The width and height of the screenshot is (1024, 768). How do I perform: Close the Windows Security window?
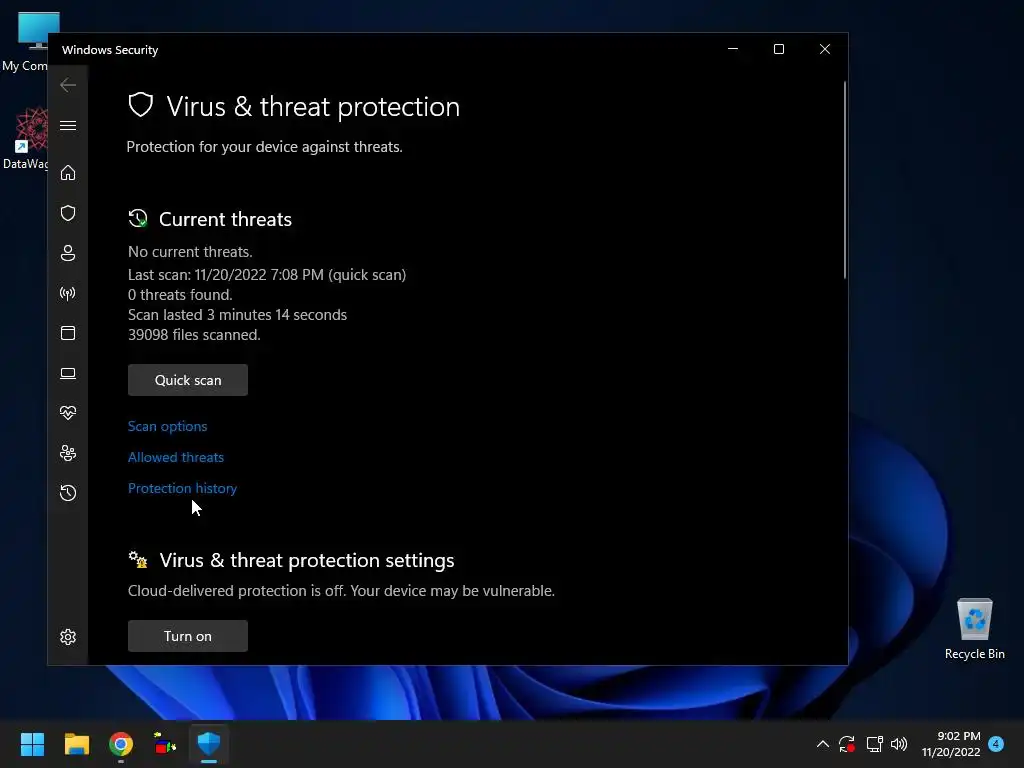[825, 50]
